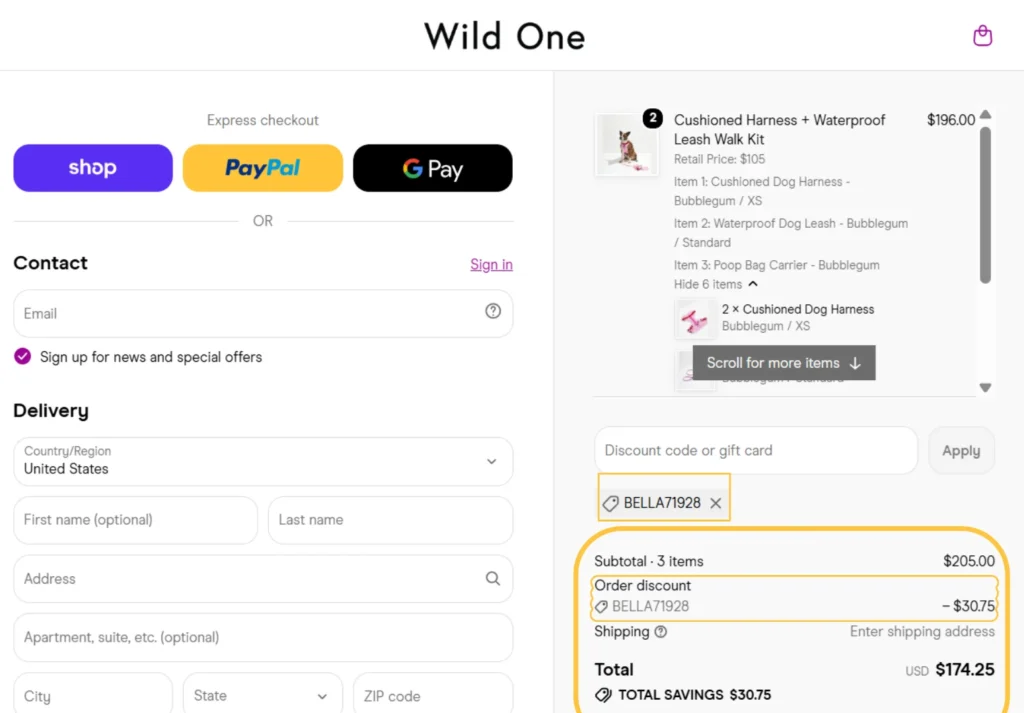This screenshot has height=713, width=1024.
Task: Click the Discount code or gift card field
Action: [x=756, y=451]
